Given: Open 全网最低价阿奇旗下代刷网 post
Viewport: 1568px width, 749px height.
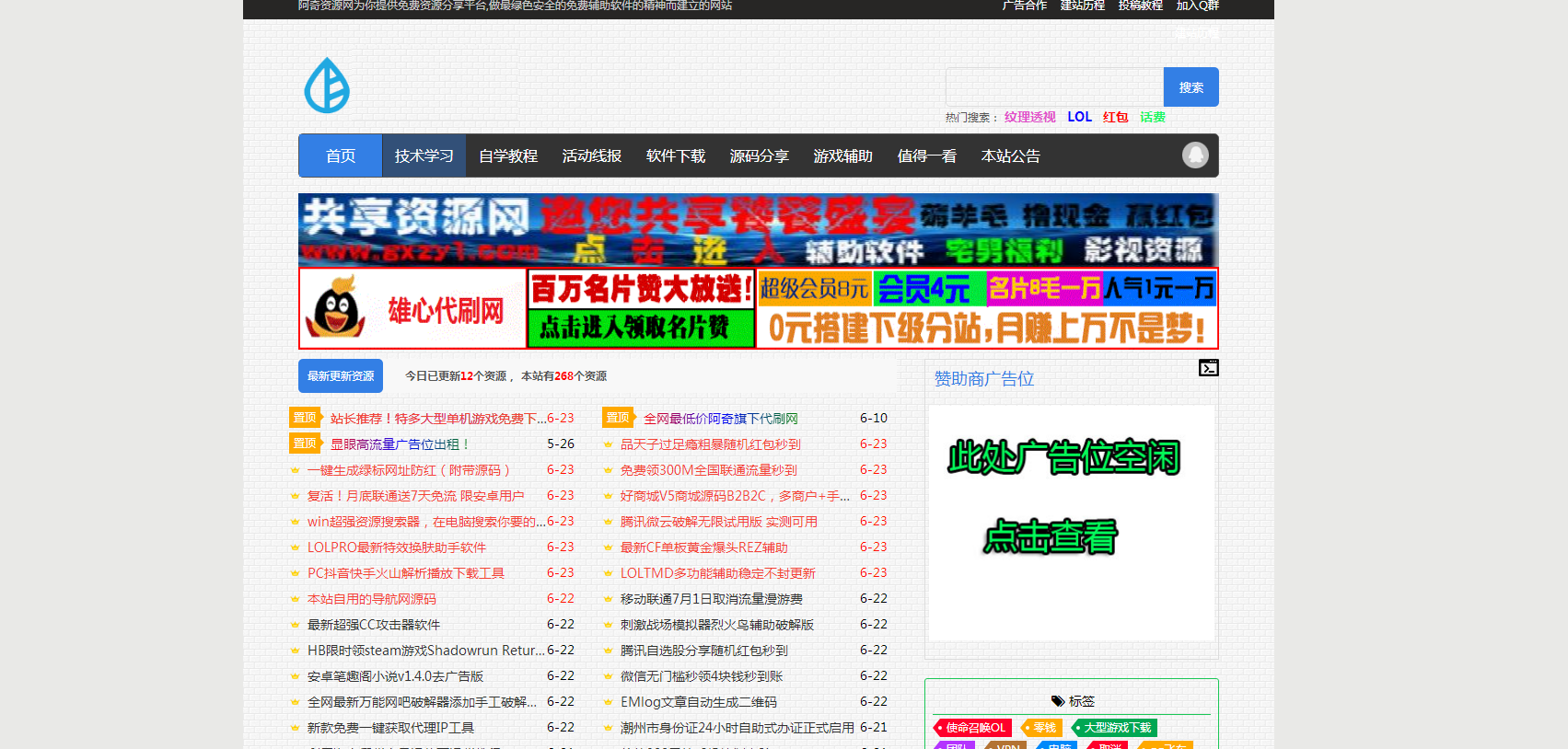Looking at the screenshot, I should (721, 418).
